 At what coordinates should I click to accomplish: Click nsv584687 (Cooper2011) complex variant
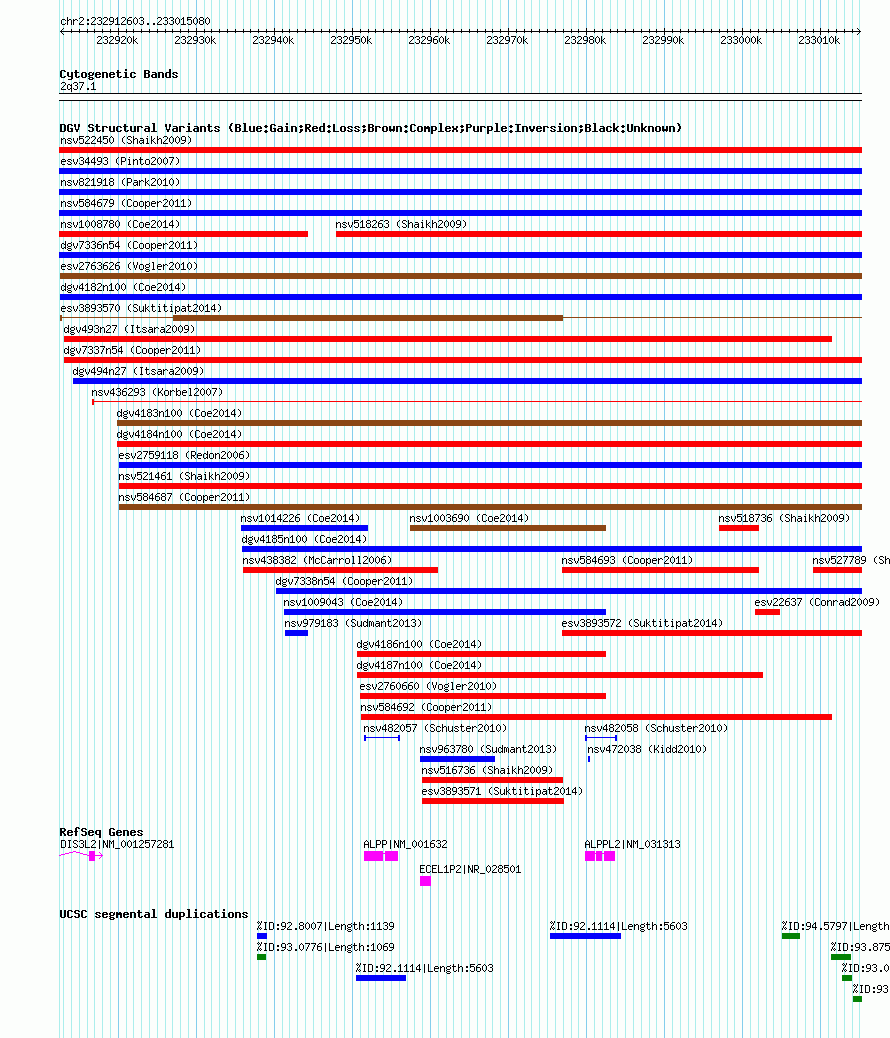pyautogui.click(x=490, y=507)
